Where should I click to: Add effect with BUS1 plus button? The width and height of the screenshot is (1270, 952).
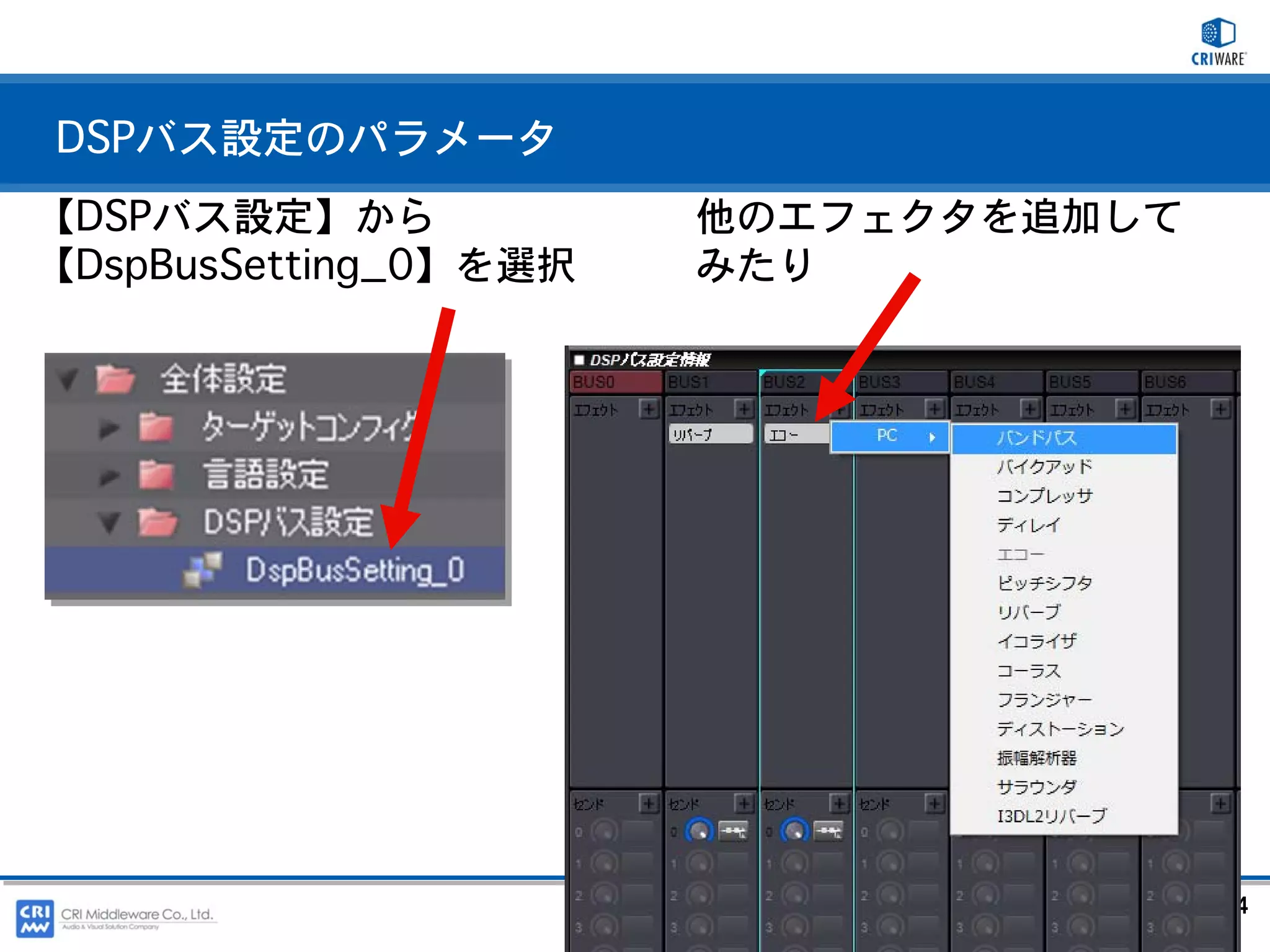point(744,409)
